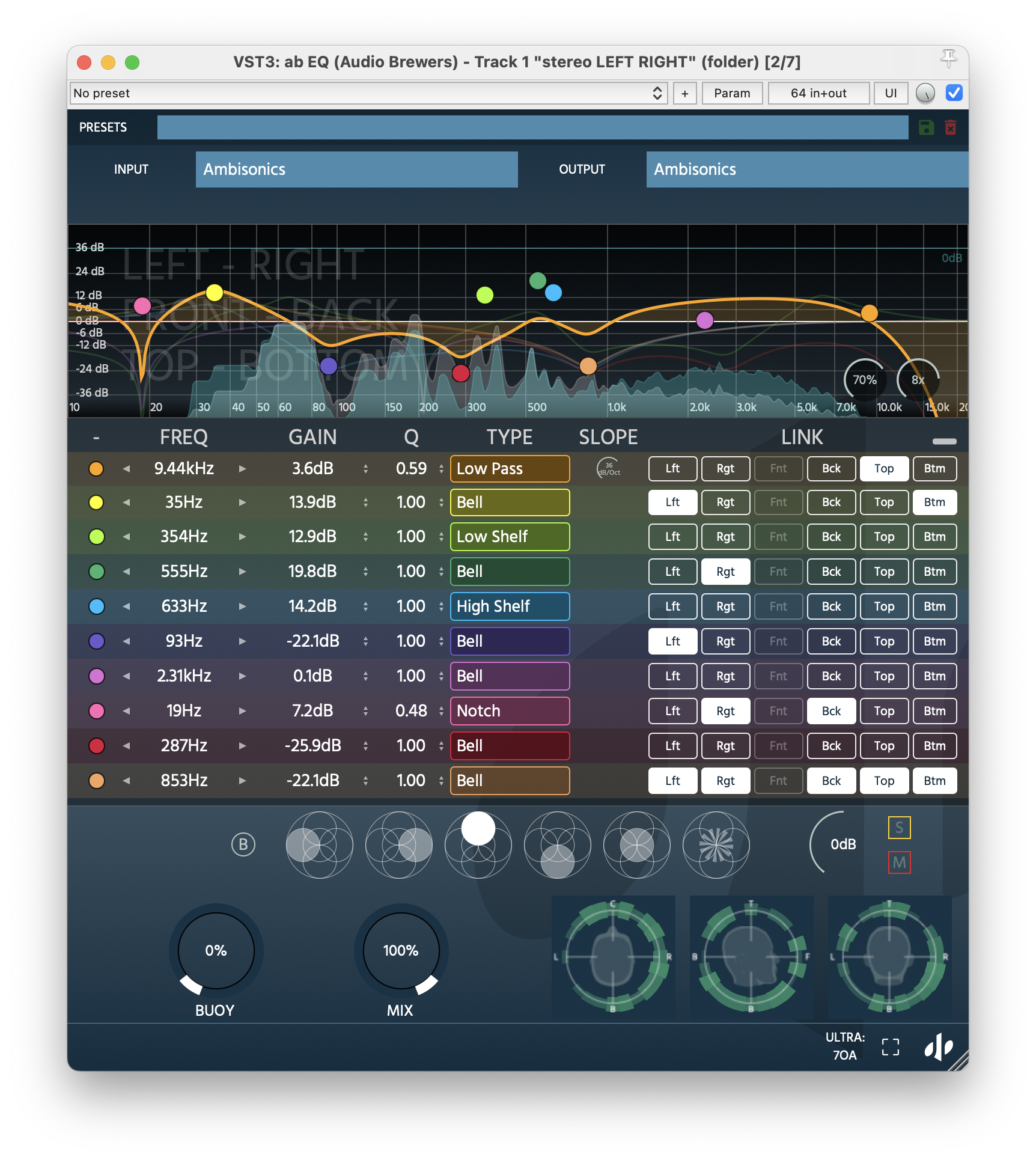
Task: Toggle Btm link for 853Hz band
Action: pyautogui.click(x=934, y=781)
